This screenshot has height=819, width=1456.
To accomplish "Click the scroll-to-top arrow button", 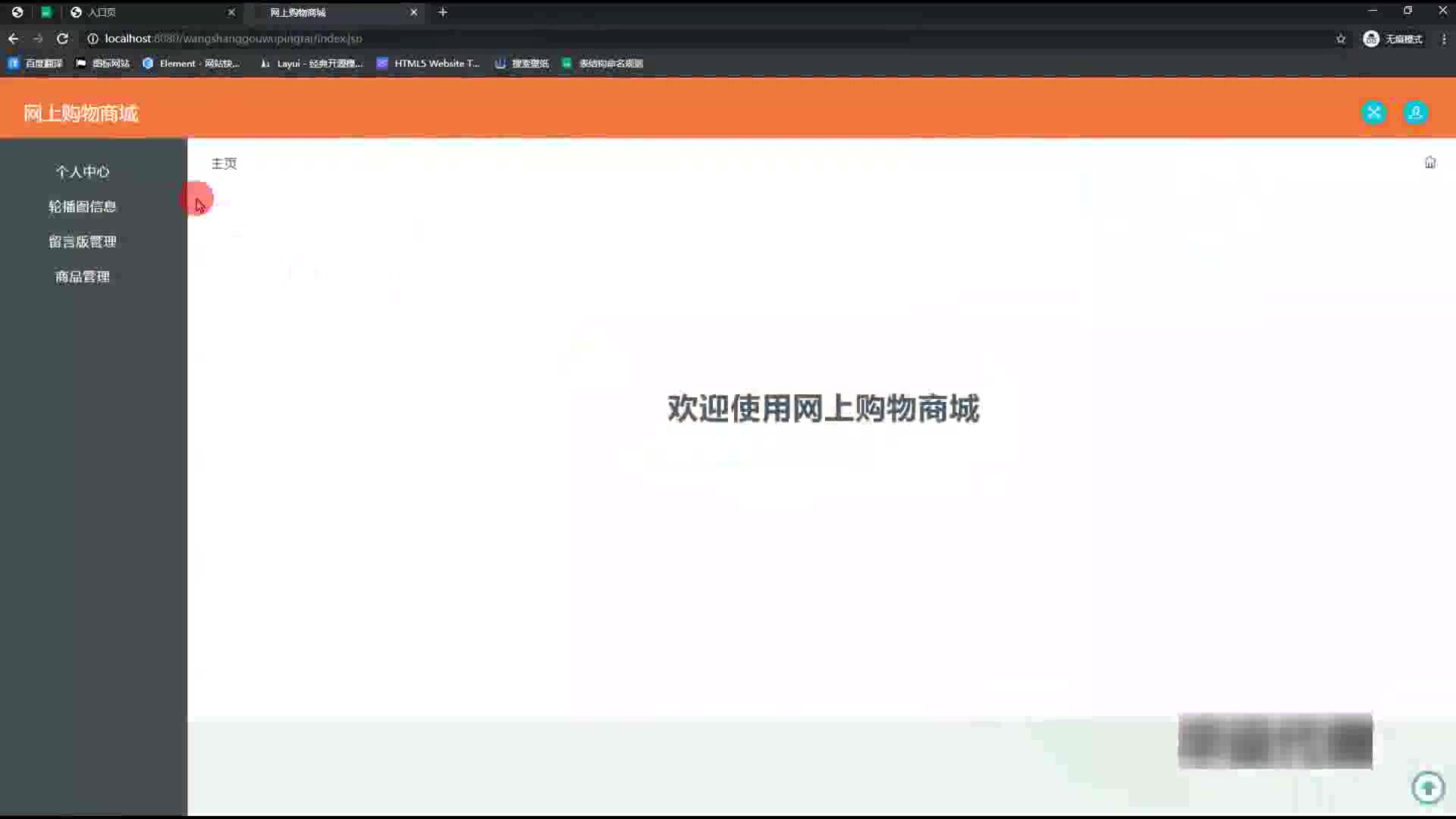I will coord(1428,787).
